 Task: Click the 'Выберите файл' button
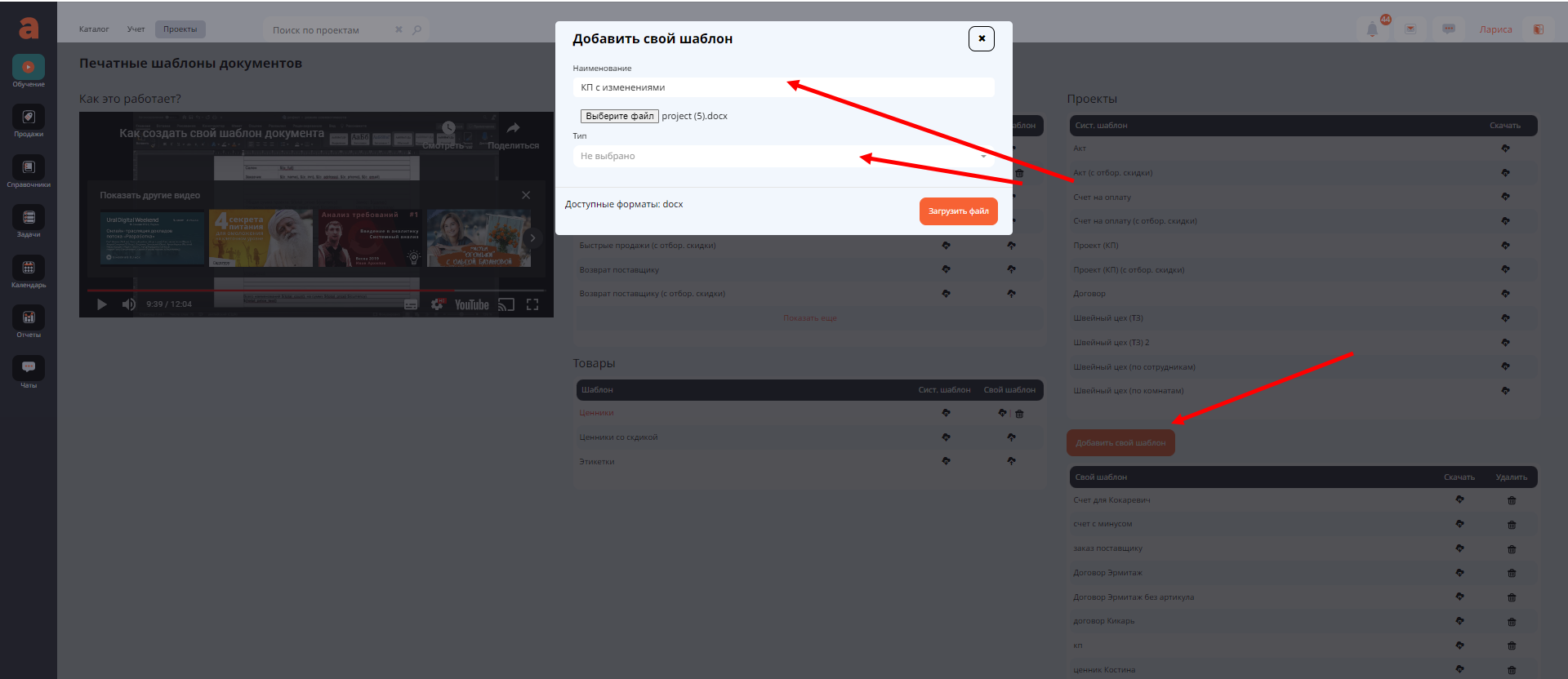point(619,116)
